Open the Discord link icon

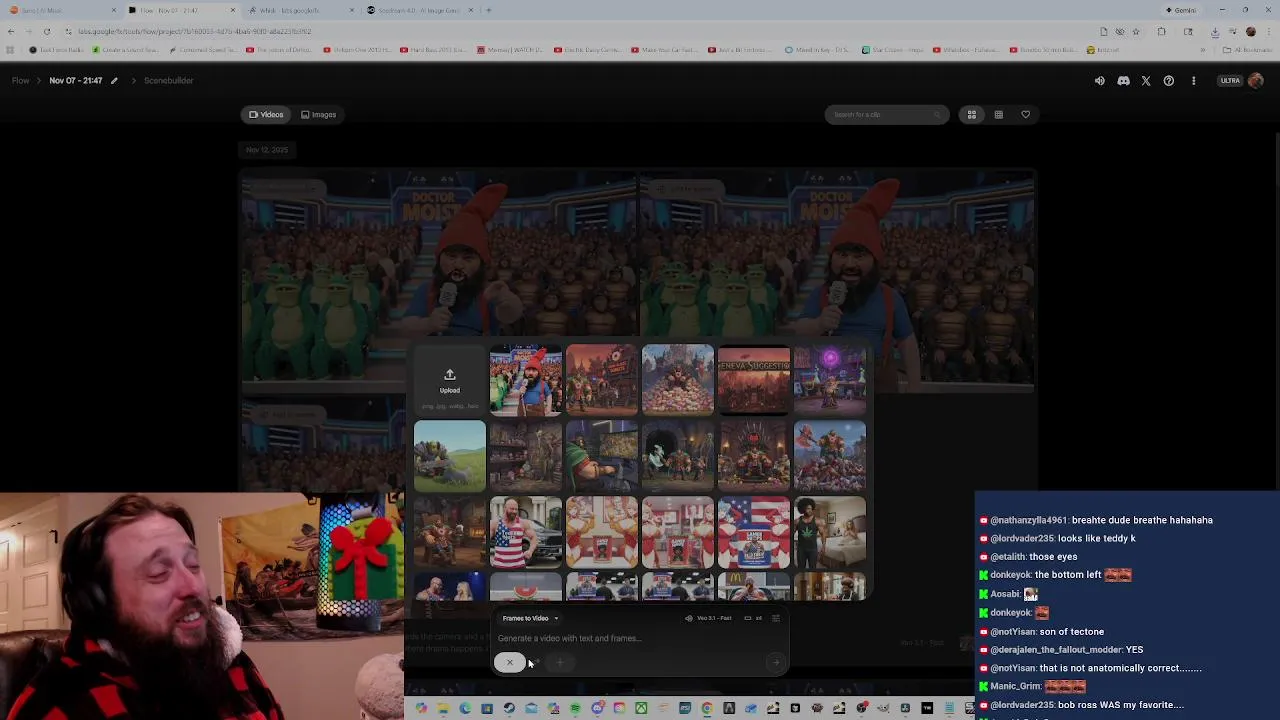[1123, 81]
